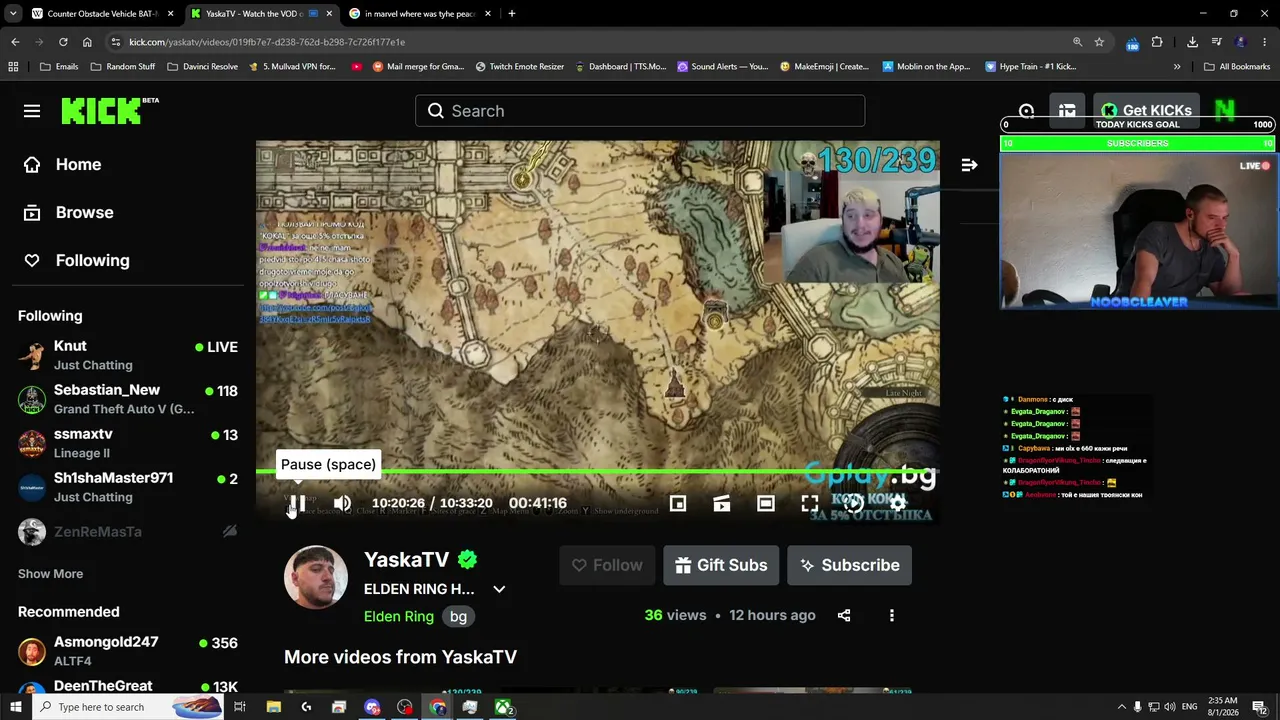Open a new browser tab
The width and height of the screenshot is (1280, 720).
click(x=511, y=14)
